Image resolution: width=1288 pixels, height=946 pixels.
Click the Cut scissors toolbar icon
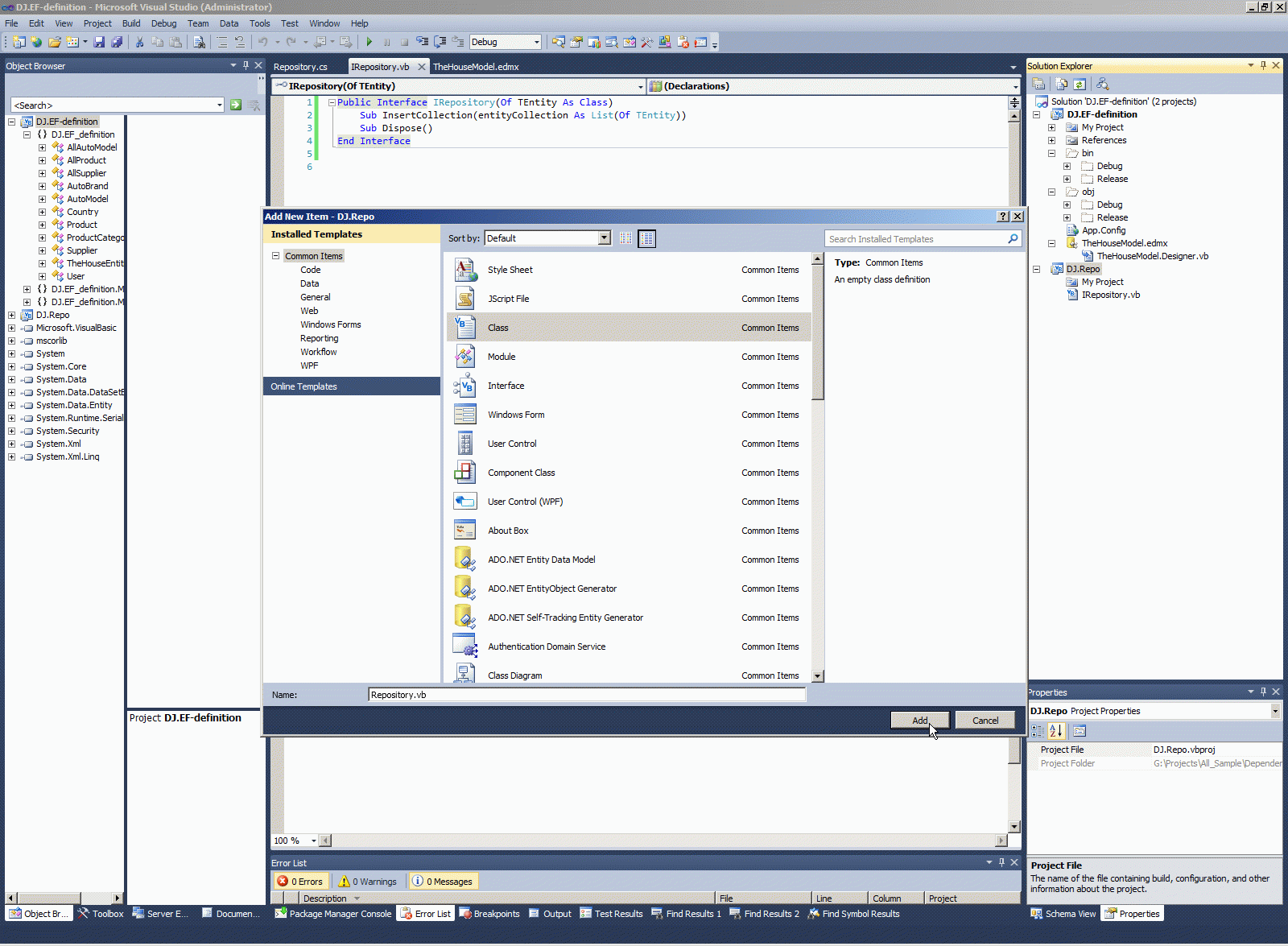139,42
